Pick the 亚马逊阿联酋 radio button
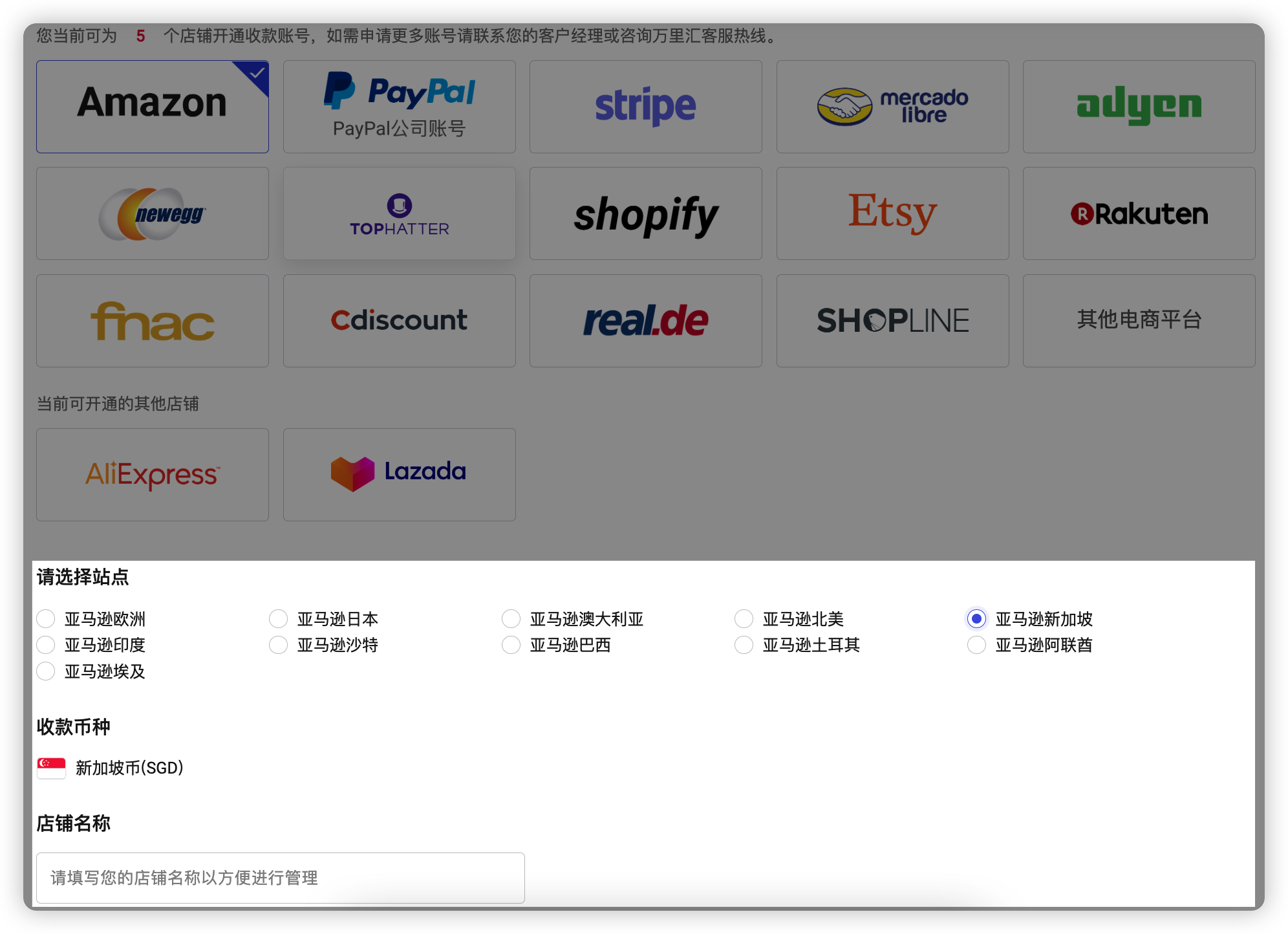 [x=976, y=645]
